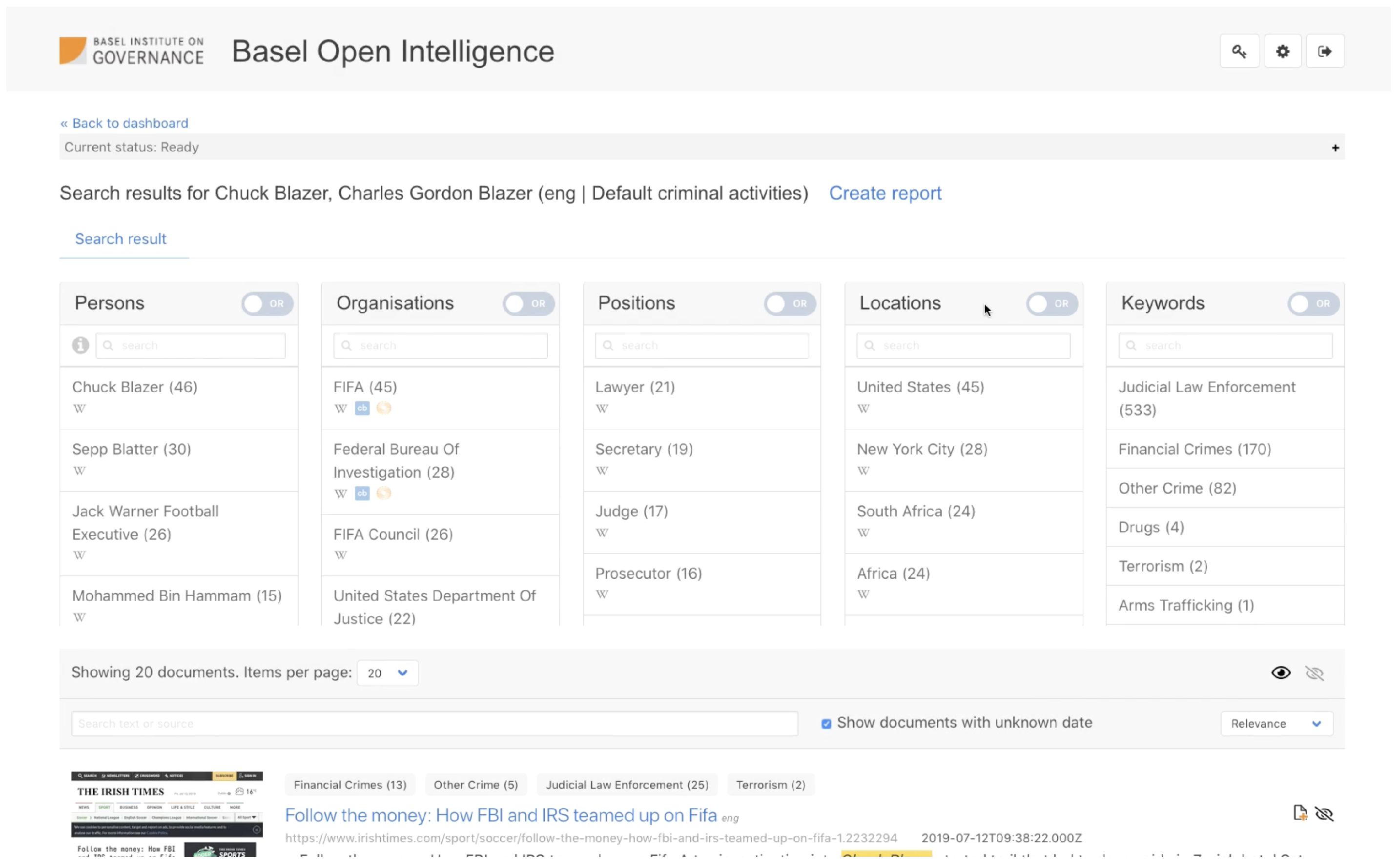Click the key icon in header
Viewport: 1399px width, 868px height.
point(1239,52)
